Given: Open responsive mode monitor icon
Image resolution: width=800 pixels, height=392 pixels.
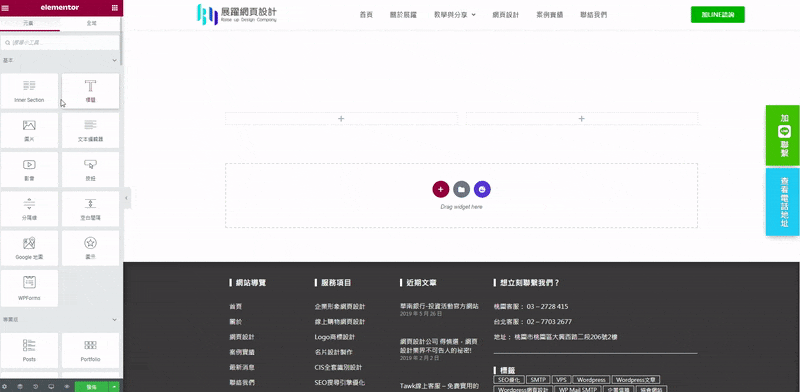Looking at the screenshot, I should [51, 387].
